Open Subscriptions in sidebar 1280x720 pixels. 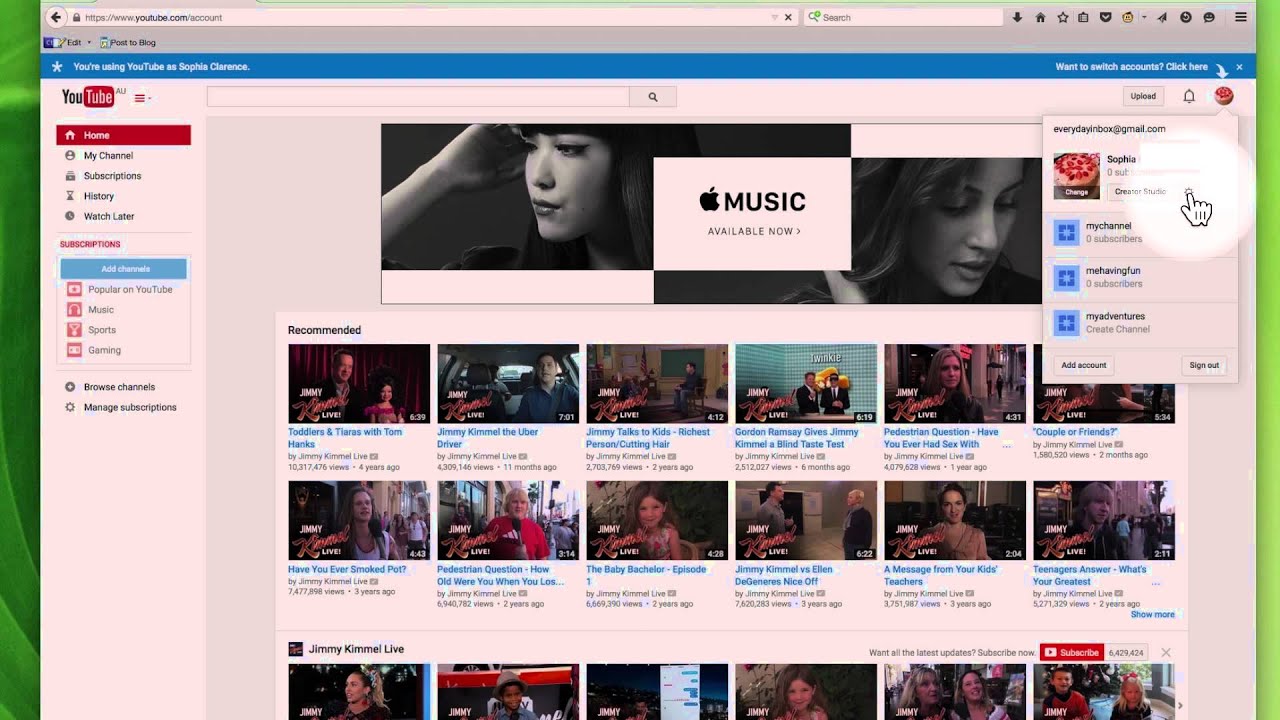(x=112, y=176)
